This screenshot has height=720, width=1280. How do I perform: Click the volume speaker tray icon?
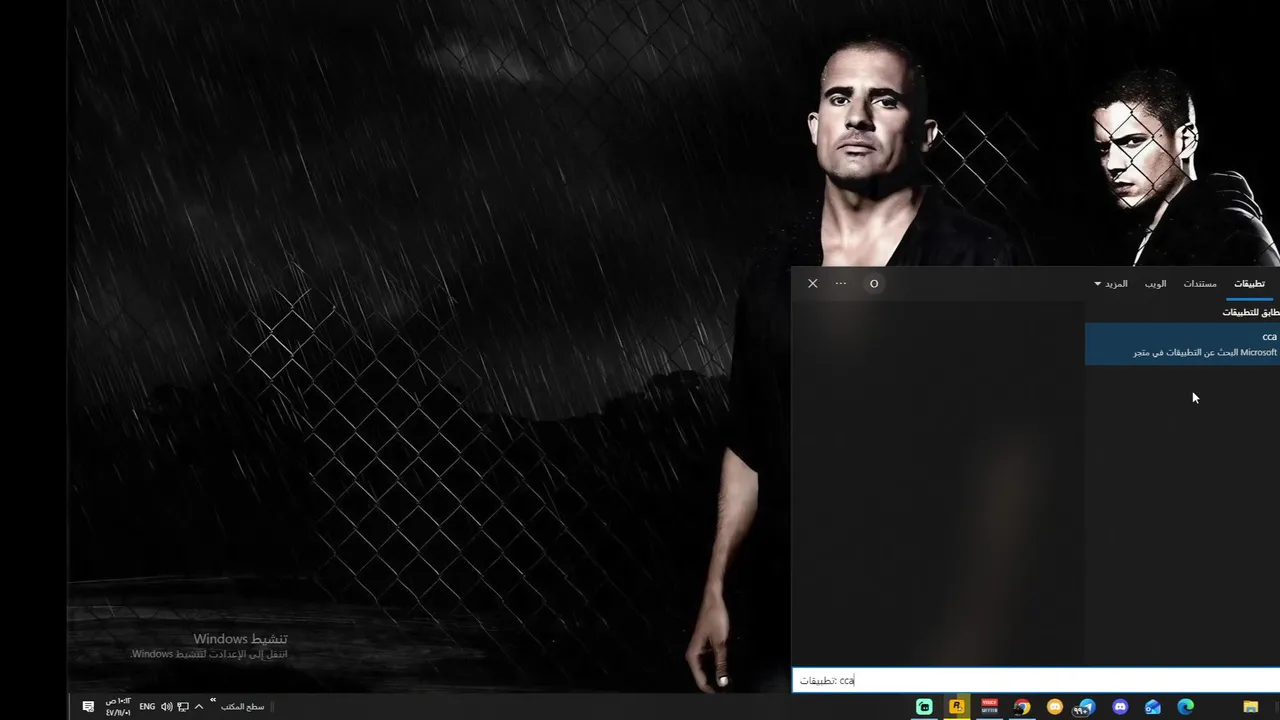(167, 707)
